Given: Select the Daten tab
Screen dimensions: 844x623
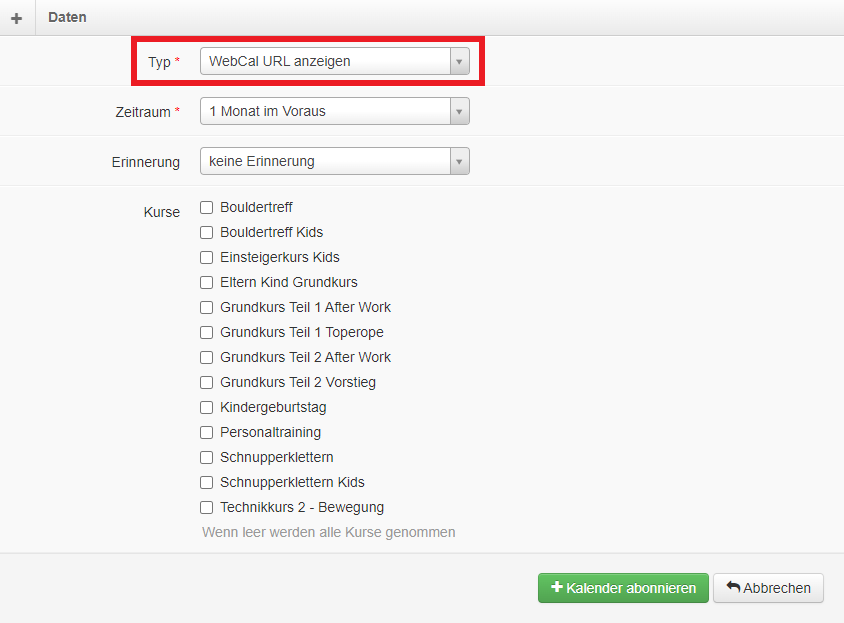Looking at the screenshot, I should tap(66, 17).
